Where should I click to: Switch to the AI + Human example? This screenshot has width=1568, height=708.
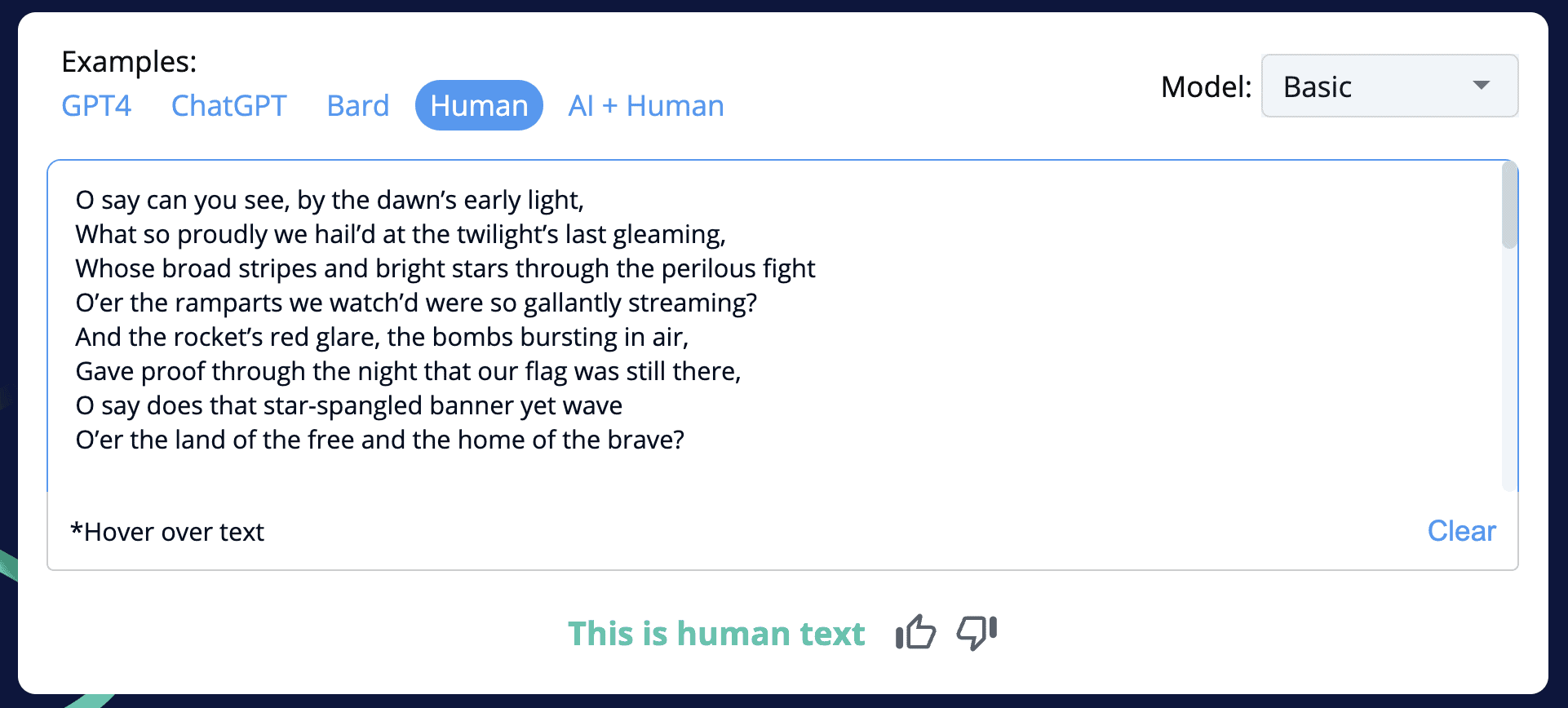(645, 106)
